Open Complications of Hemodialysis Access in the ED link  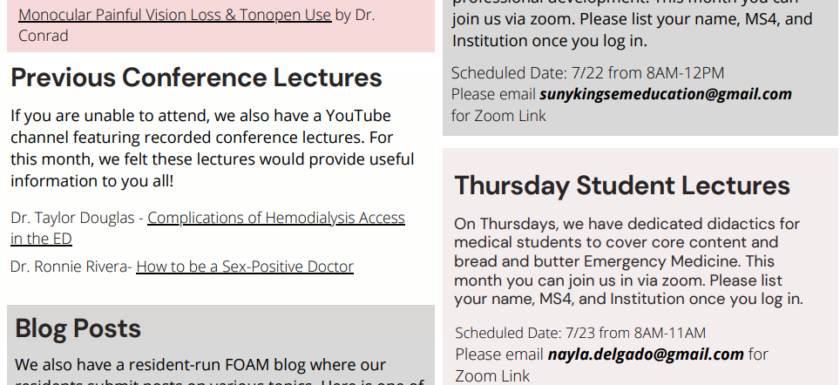click(x=207, y=228)
